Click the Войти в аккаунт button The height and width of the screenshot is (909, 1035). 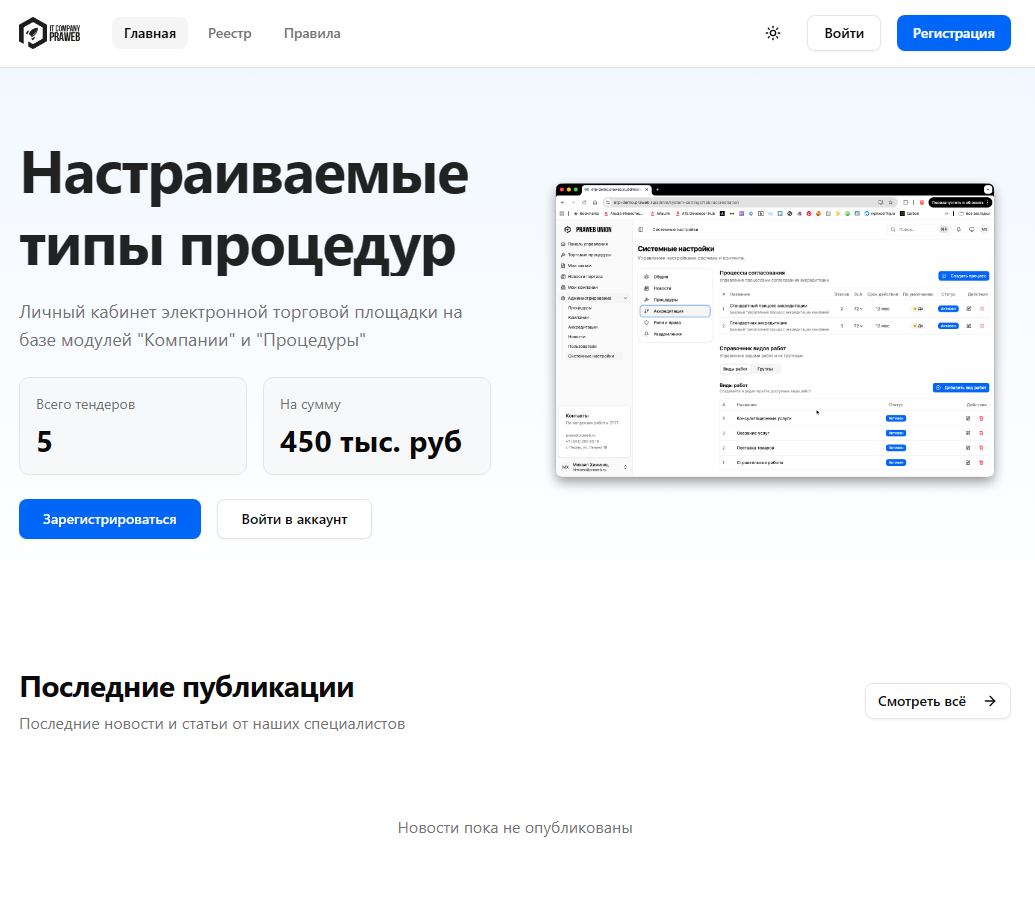[x=294, y=519]
